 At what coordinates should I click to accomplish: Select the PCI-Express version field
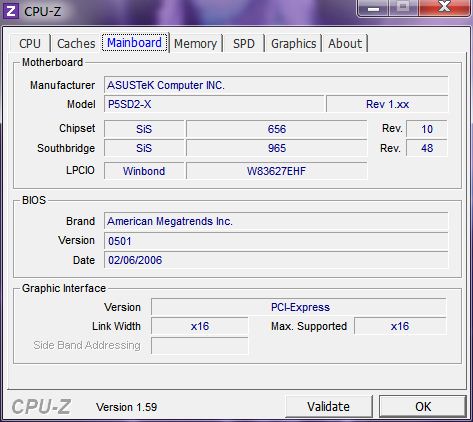(x=299, y=307)
